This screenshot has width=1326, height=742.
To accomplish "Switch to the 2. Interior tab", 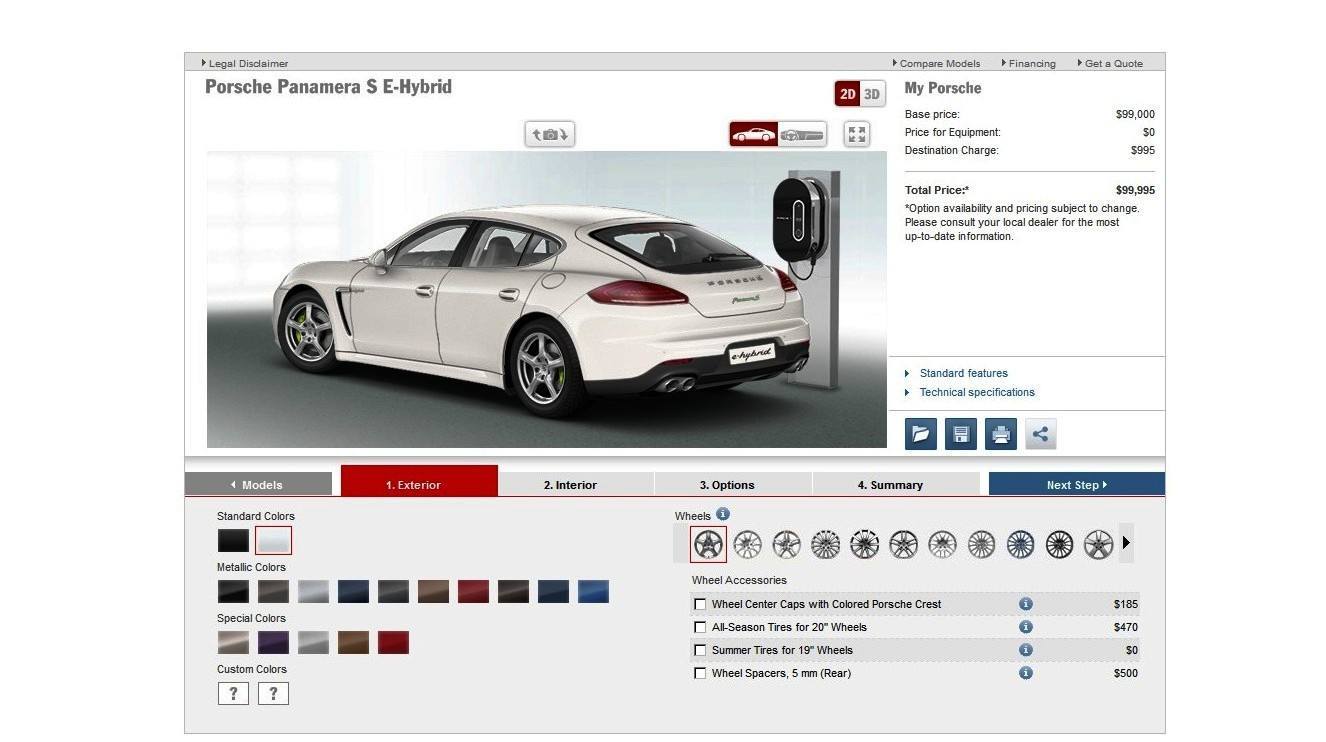I will [575, 484].
